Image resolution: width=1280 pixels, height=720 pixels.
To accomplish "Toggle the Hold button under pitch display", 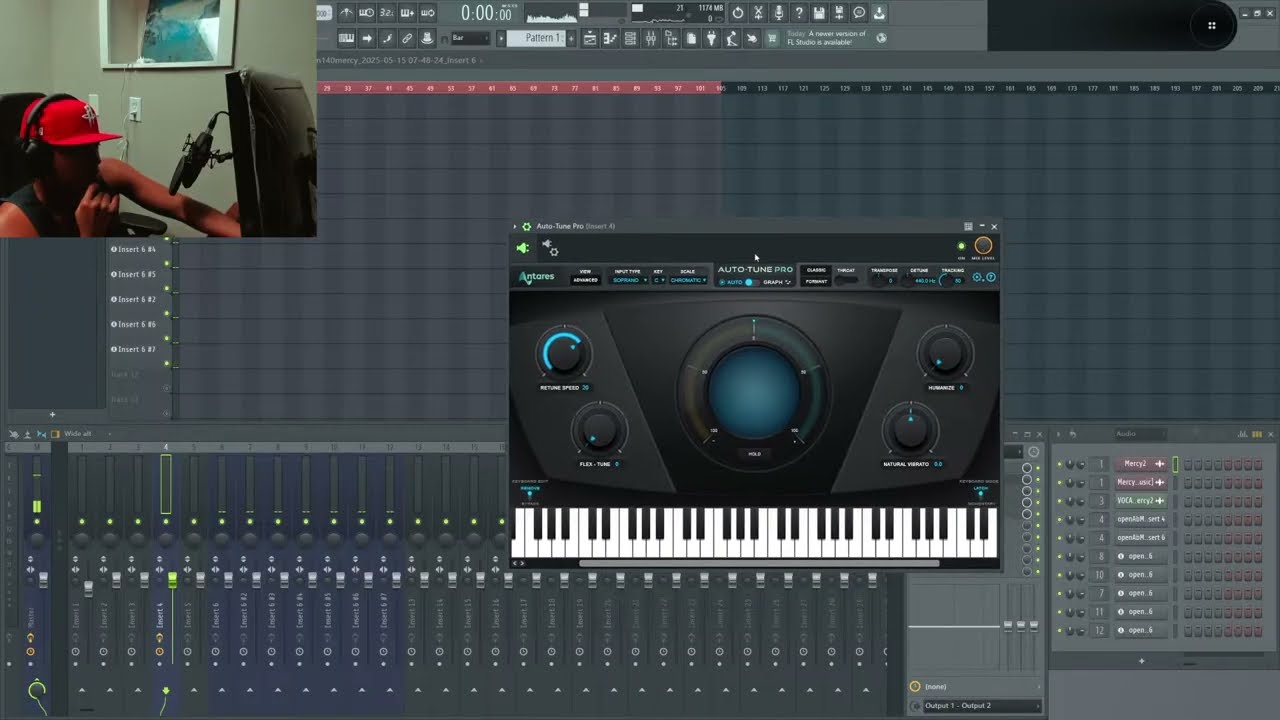I will tap(755, 454).
